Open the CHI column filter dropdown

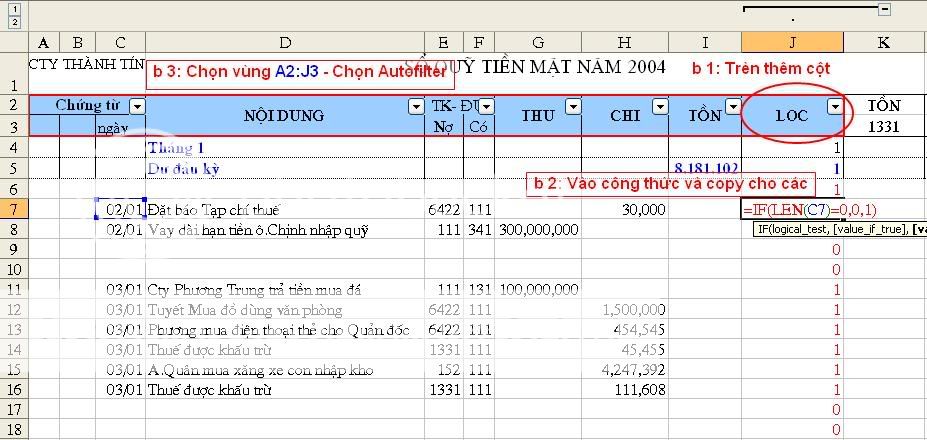(x=660, y=106)
